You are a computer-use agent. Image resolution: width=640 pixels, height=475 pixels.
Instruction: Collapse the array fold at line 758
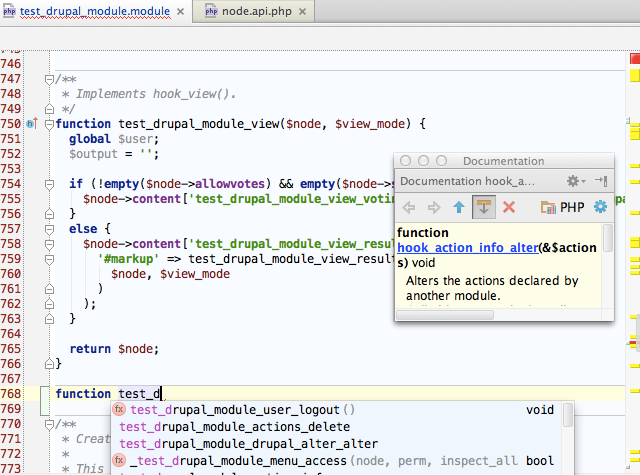pyautogui.click(x=49, y=244)
